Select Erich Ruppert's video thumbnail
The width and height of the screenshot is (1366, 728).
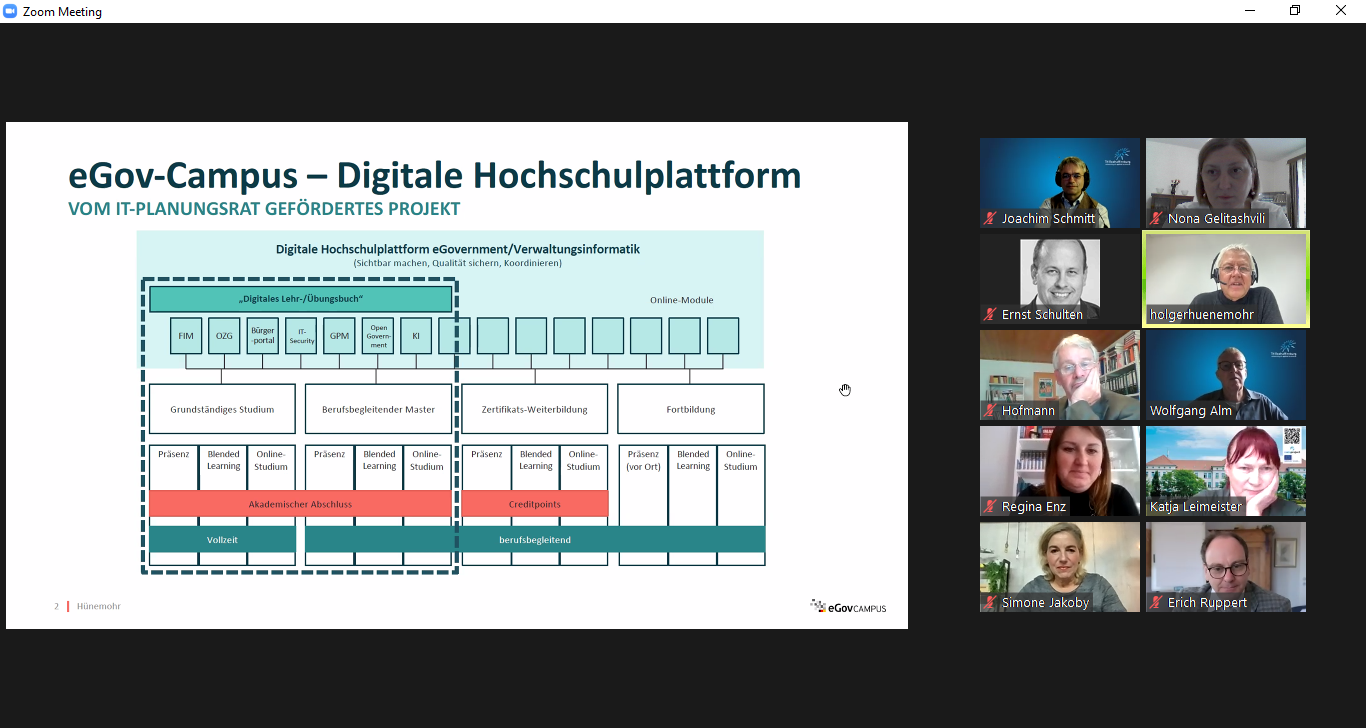1226,567
